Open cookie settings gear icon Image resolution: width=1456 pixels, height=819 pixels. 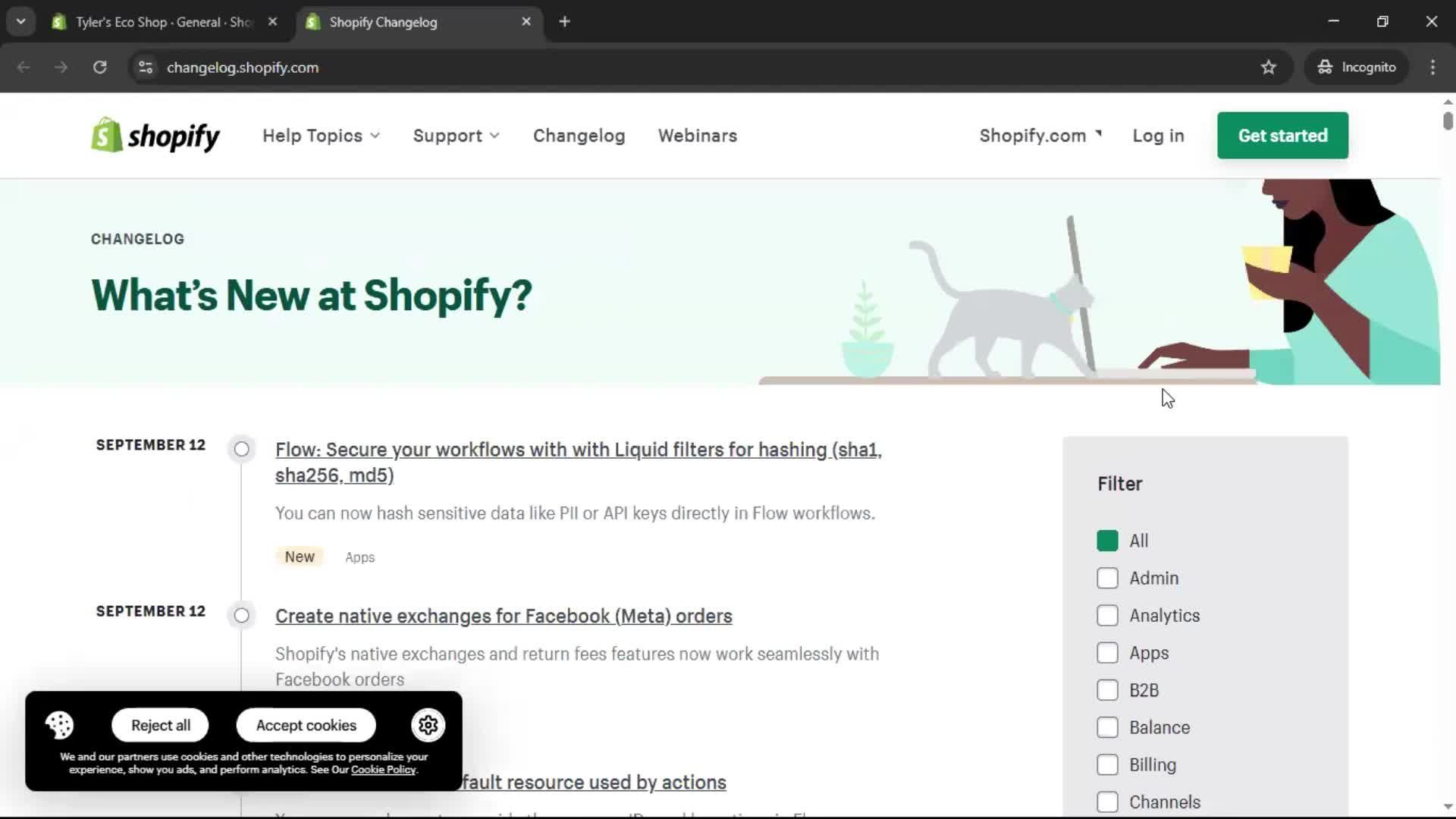428,726
